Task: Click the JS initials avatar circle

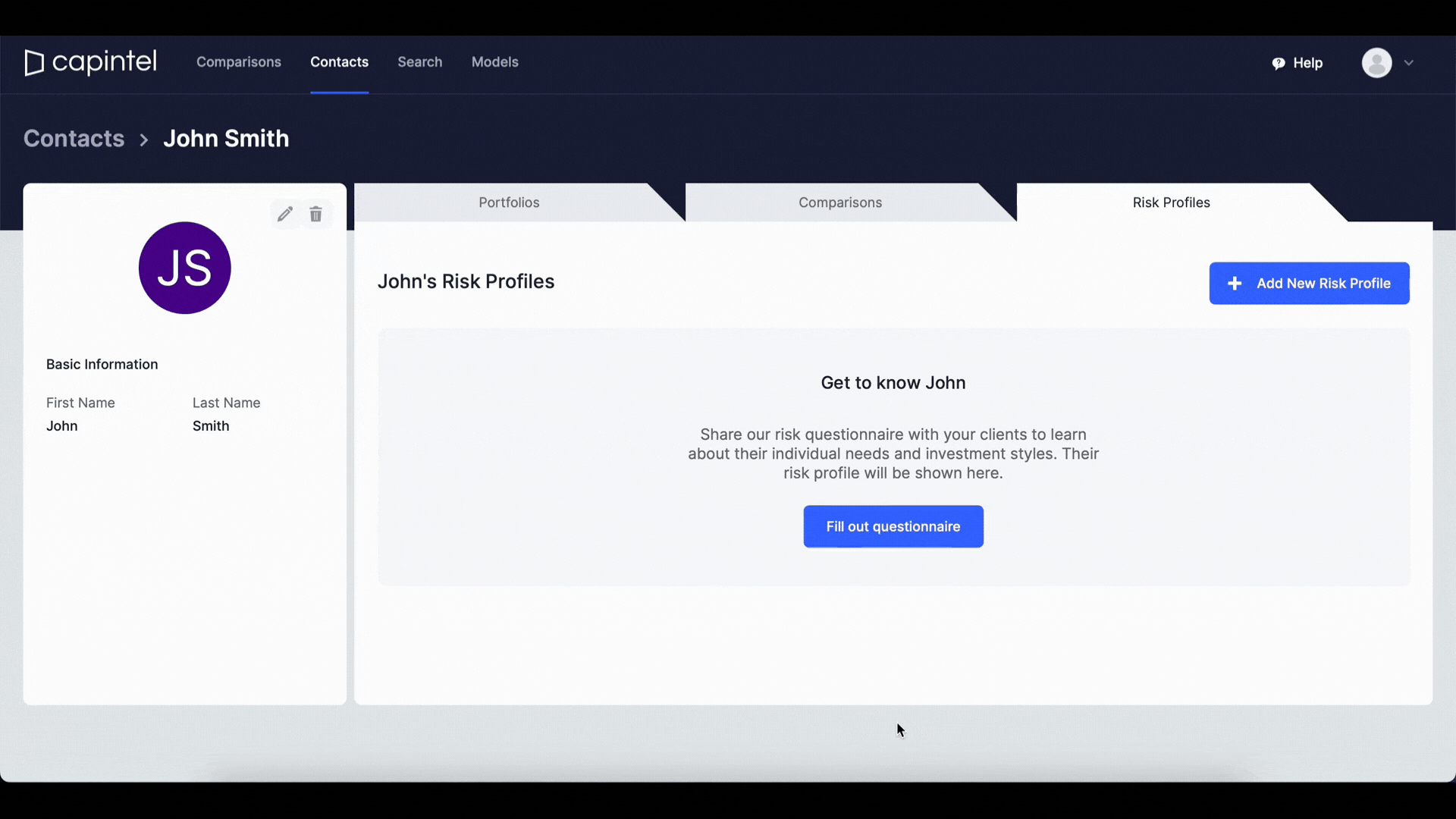Action: (x=184, y=268)
